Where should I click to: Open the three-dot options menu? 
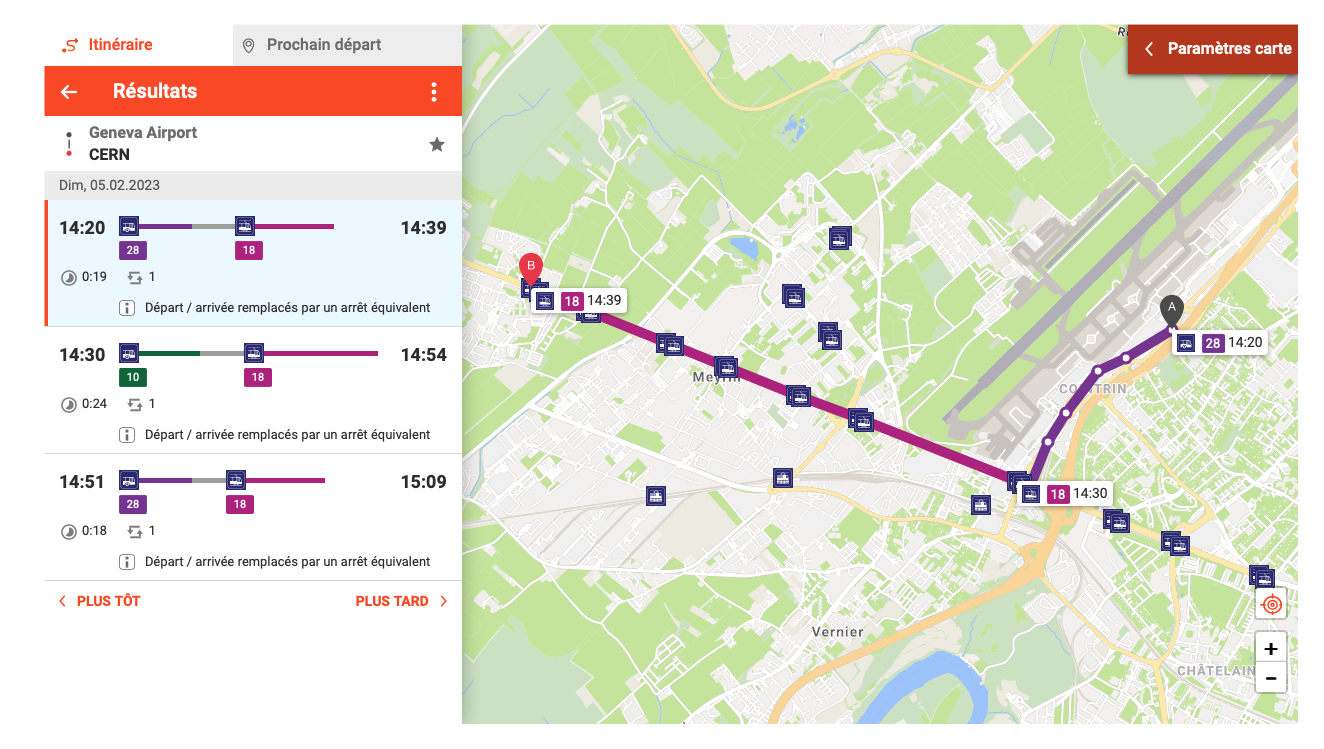click(434, 92)
